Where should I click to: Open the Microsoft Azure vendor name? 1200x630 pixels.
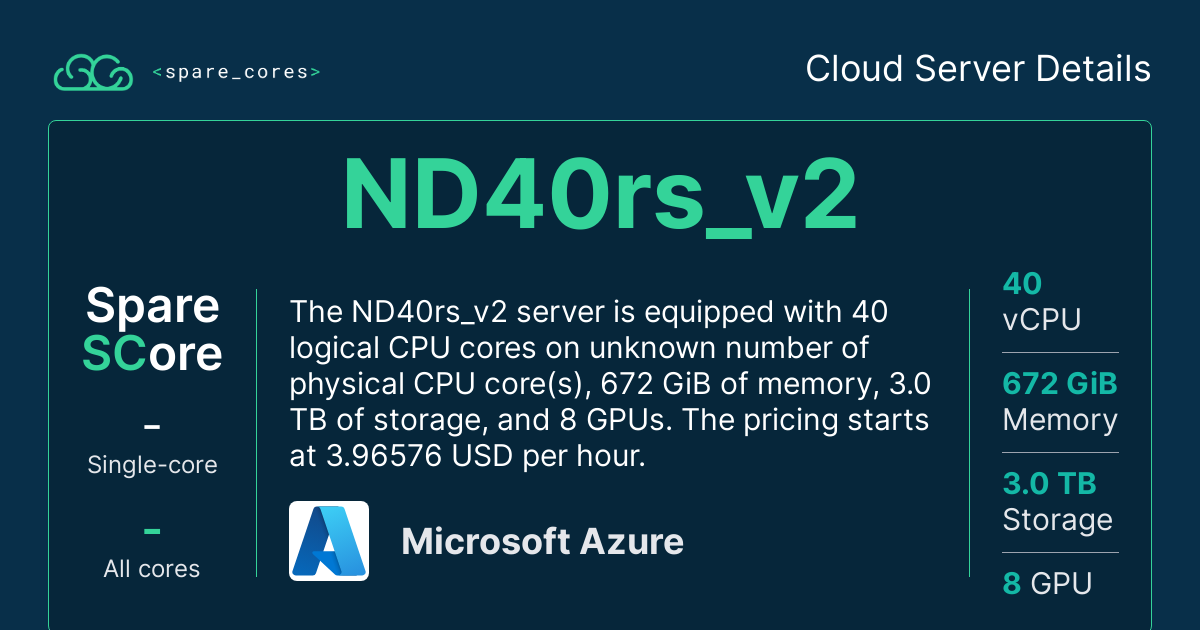pyautogui.click(x=542, y=542)
